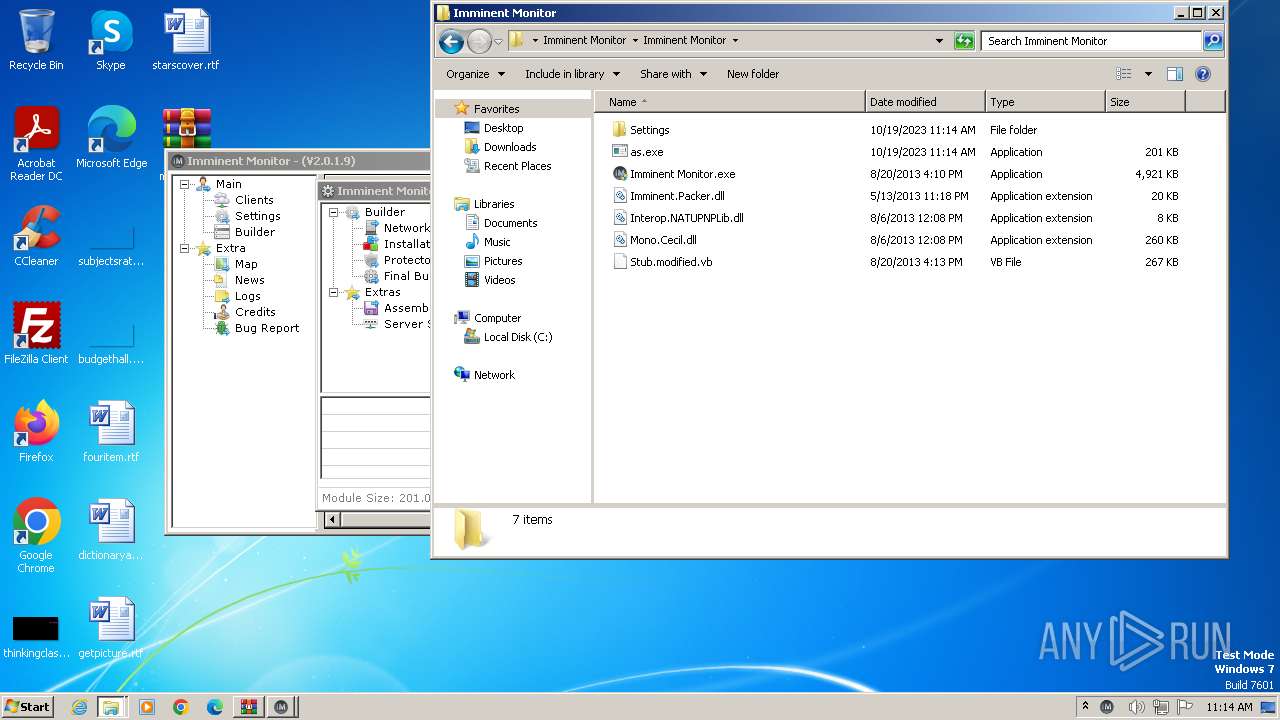Open Include in library dropdown
Screen dimensions: 1280x720
pyautogui.click(x=572, y=74)
